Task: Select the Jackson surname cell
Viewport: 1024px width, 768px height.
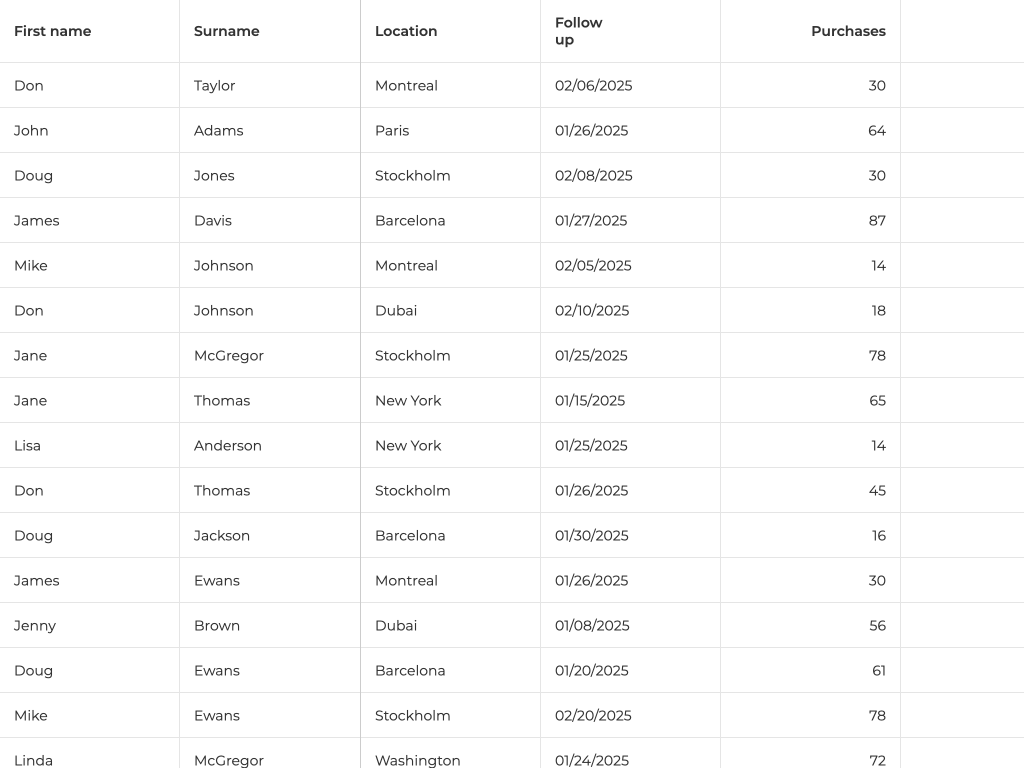Action: click(x=222, y=536)
